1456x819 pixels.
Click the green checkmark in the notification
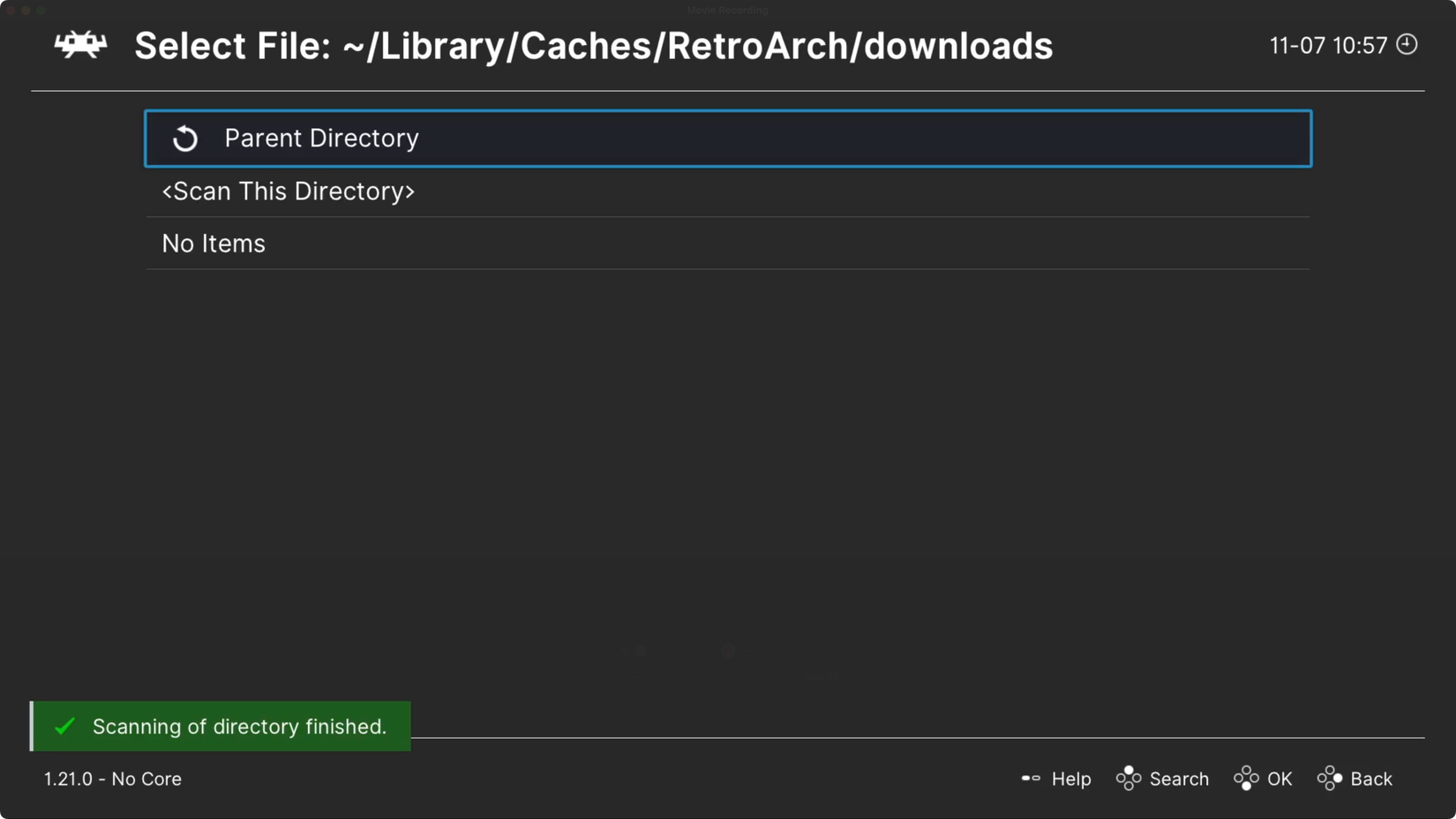coord(64,726)
